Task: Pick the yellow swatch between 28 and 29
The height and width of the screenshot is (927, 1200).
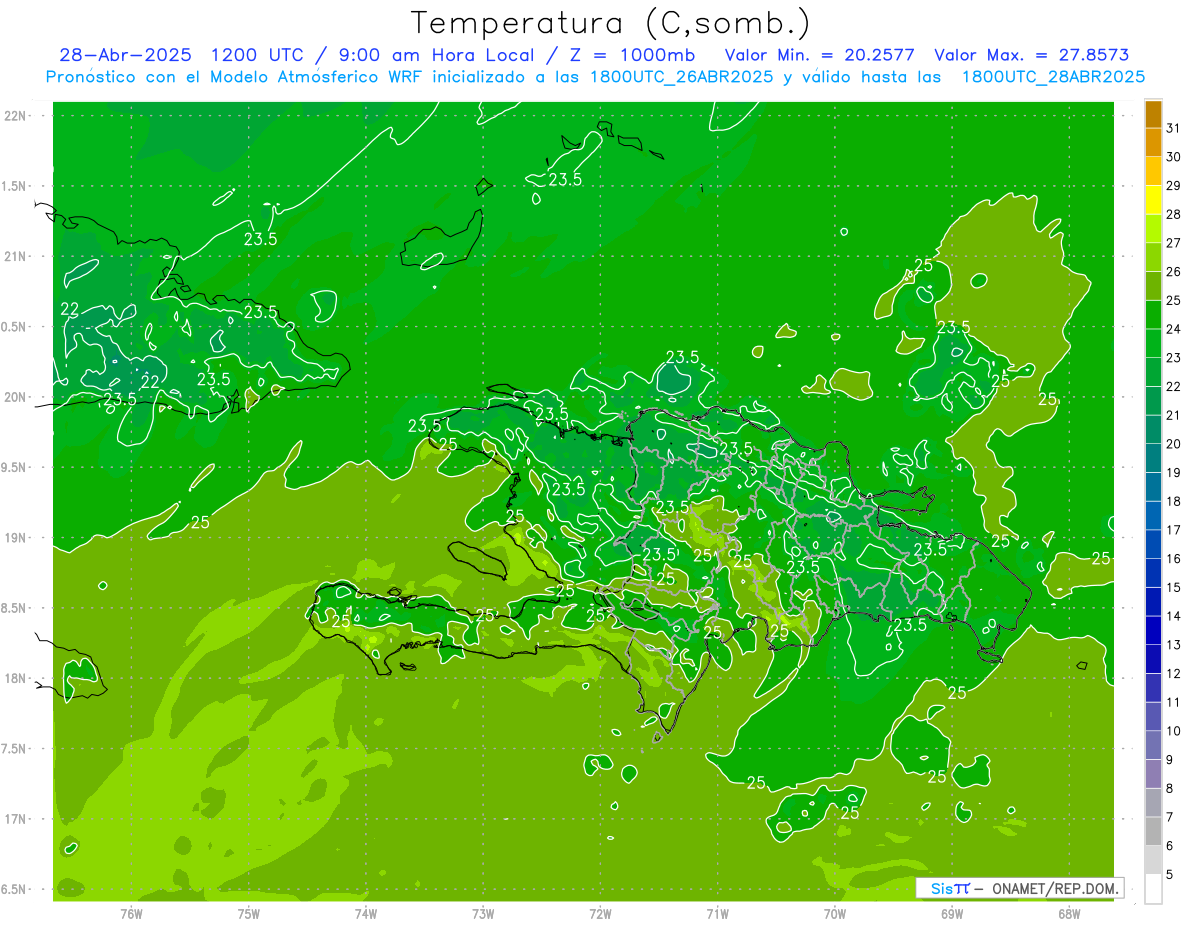Action: tap(1153, 200)
